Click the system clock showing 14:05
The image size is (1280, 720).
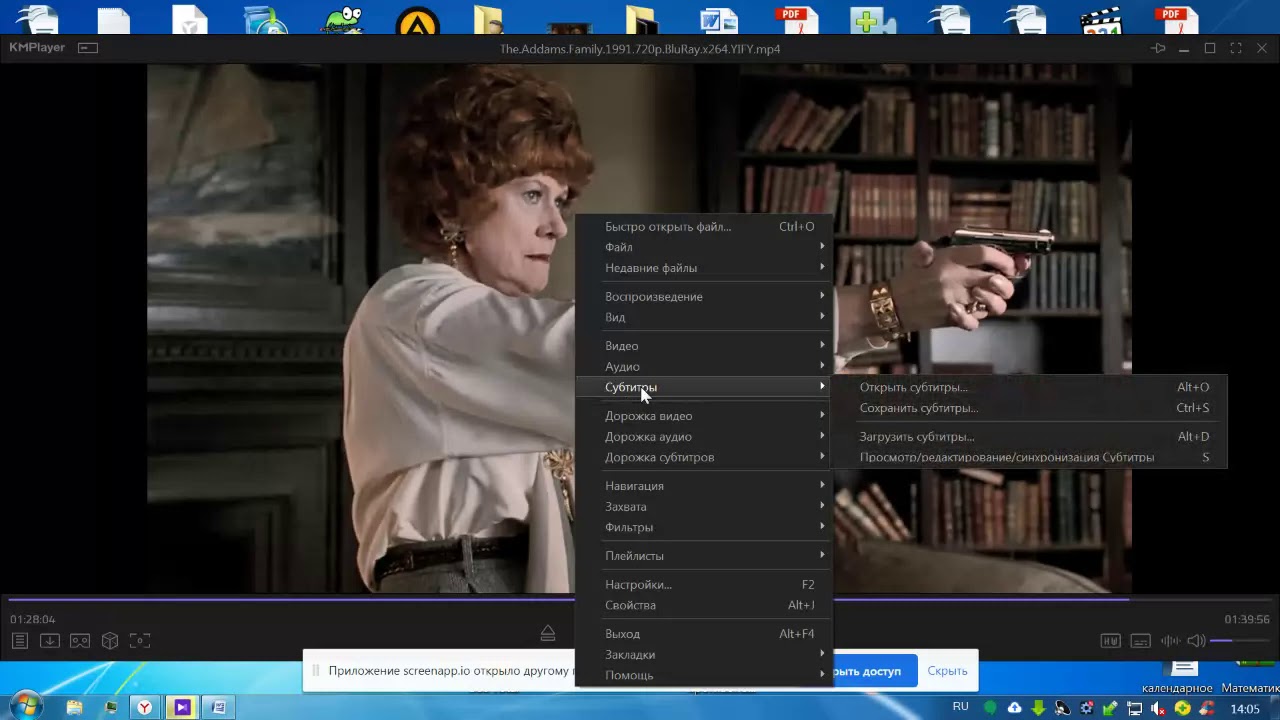click(x=1245, y=709)
